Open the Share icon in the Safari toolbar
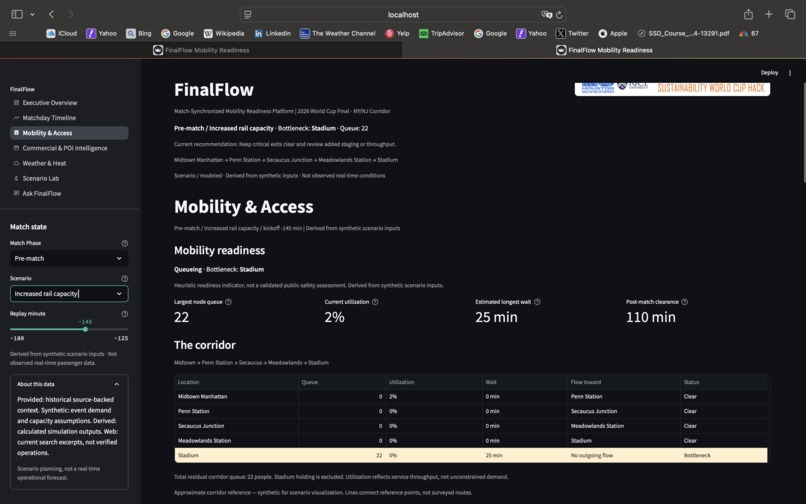This screenshot has height=504, width=806. (x=748, y=14)
